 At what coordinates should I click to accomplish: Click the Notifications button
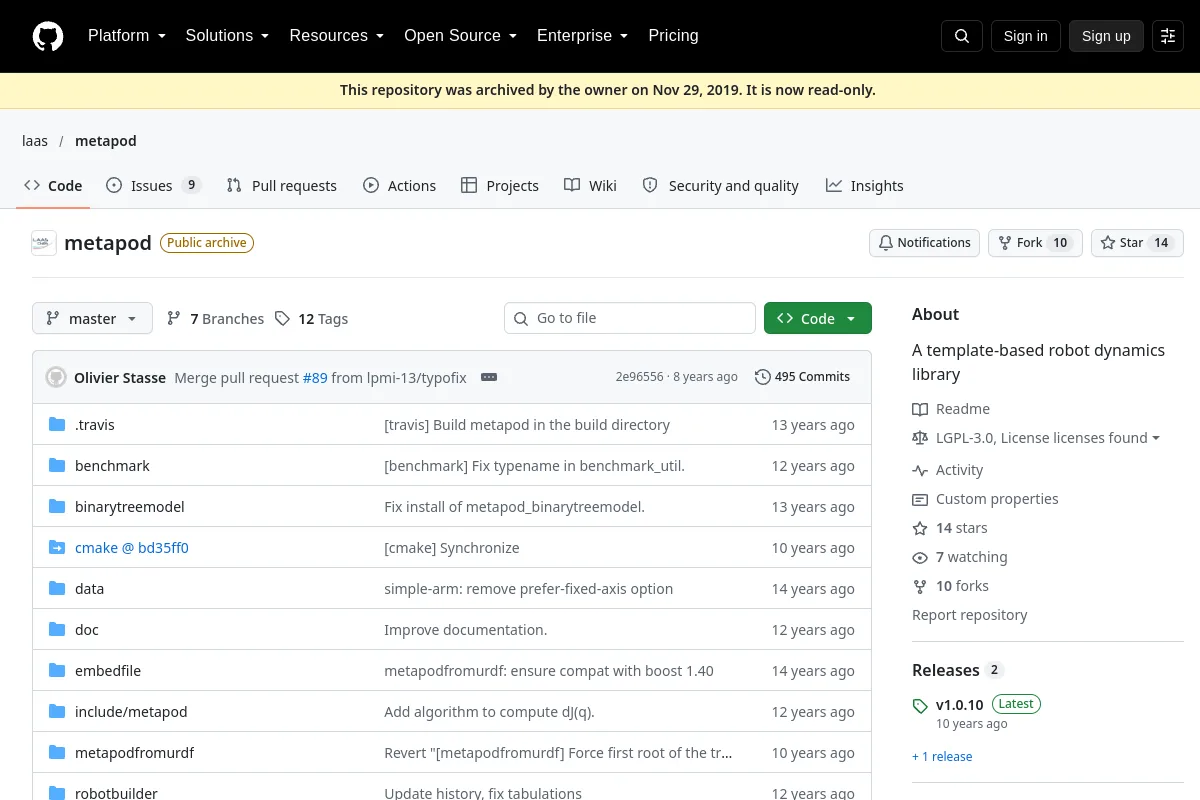pyautogui.click(x=925, y=243)
